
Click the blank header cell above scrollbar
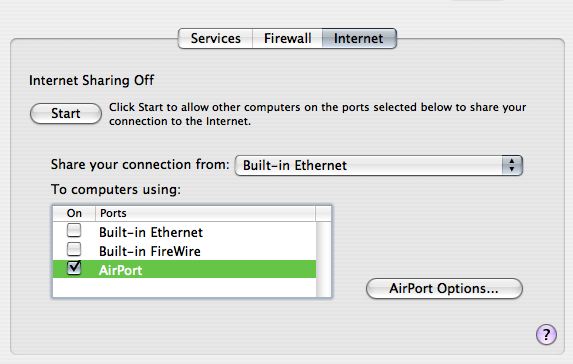323,213
